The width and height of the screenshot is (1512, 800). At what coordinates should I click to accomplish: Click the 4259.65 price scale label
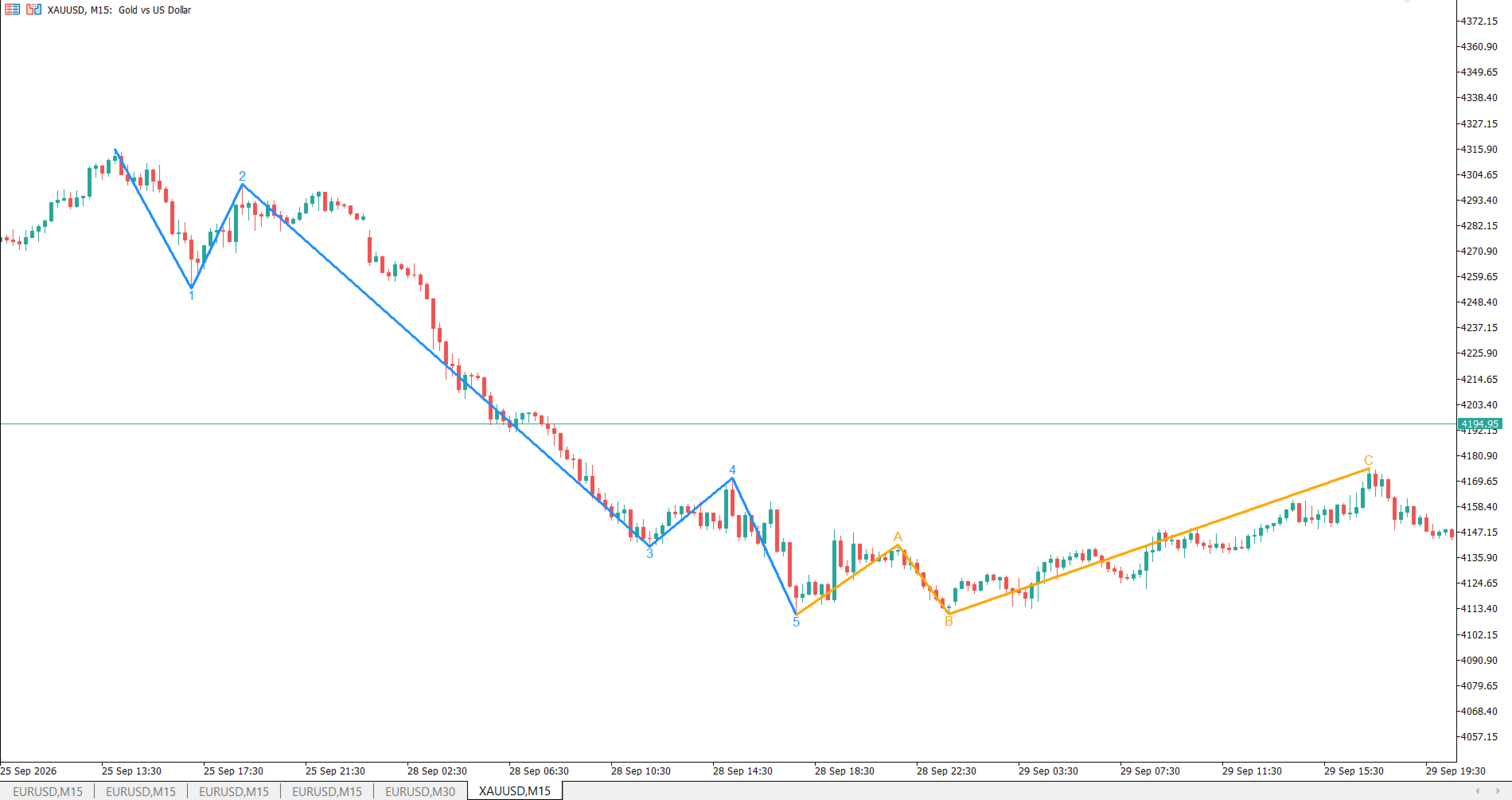[1479, 277]
